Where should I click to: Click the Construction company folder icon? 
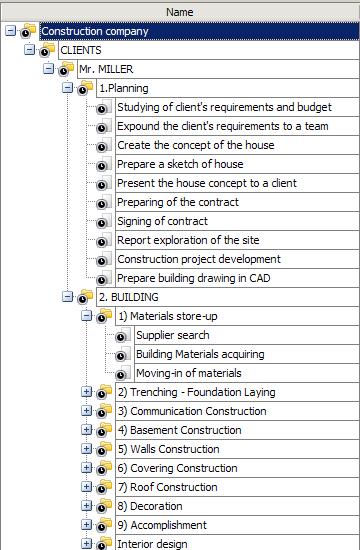click(28, 31)
